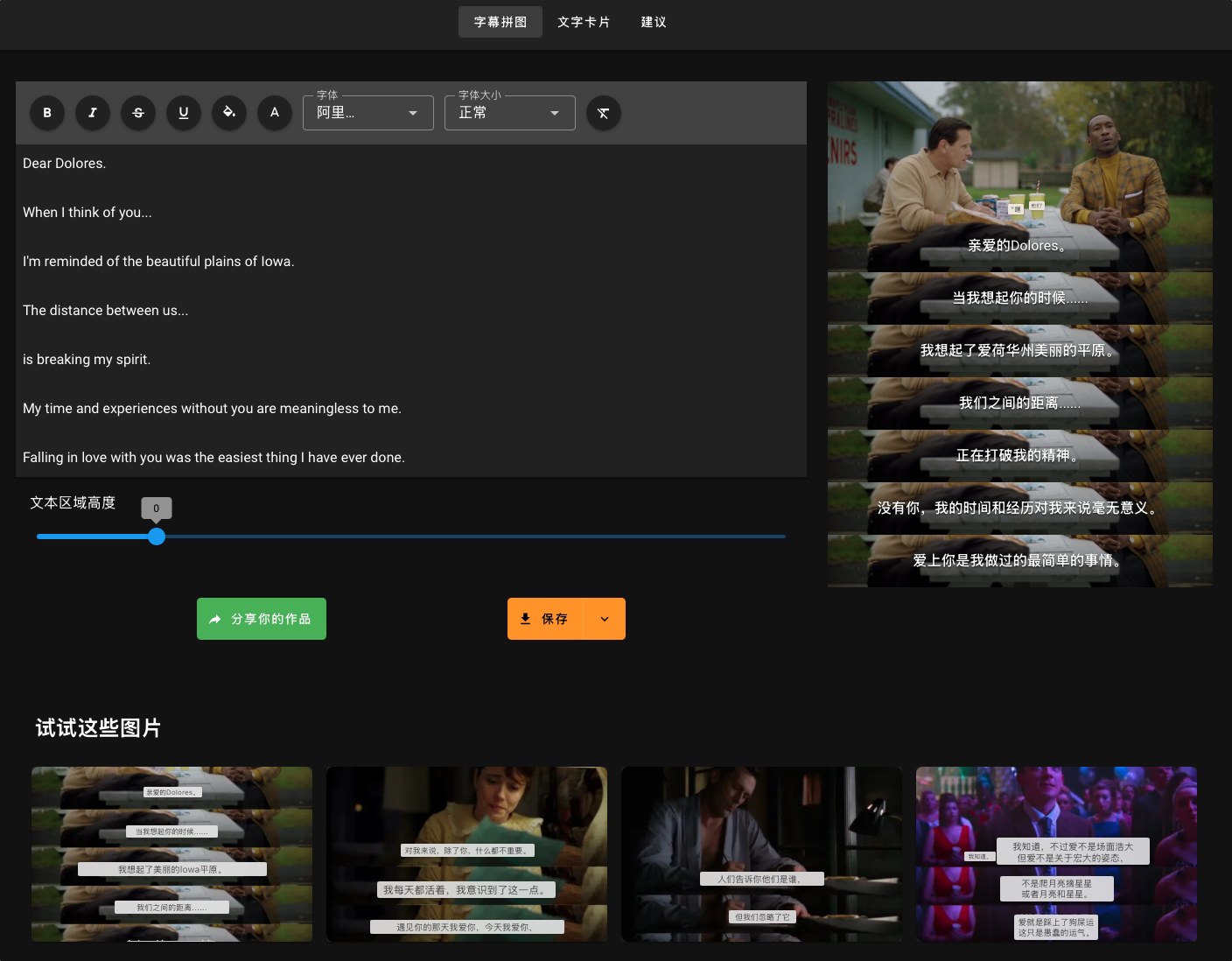The image size is (1232, 961).
Task: Click the line 'My time and experiences without you...'
Action: tap(212, 409)
